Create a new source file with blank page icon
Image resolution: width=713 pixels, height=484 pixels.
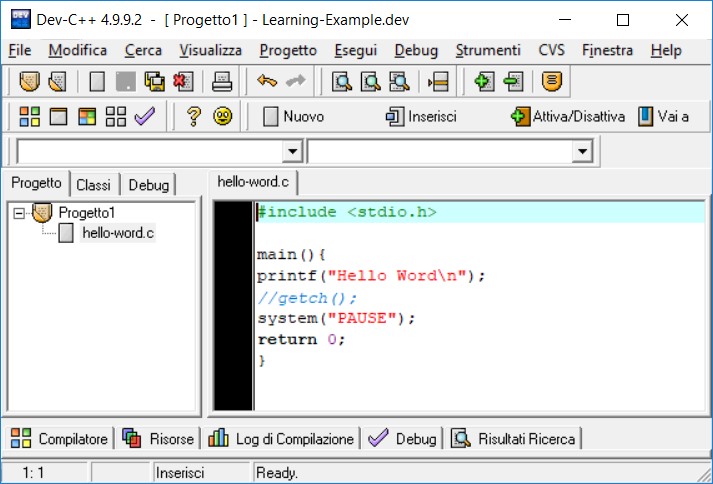pyautogui.click(x=97, y=82)
